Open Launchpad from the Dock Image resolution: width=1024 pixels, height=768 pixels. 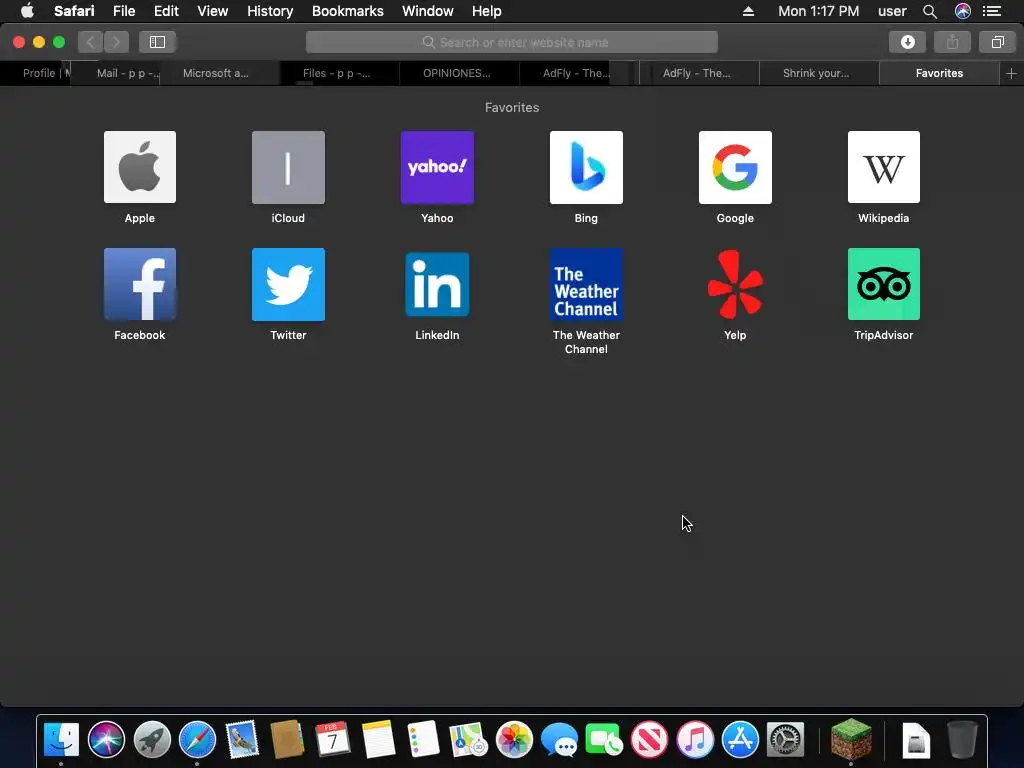(152, 739)
